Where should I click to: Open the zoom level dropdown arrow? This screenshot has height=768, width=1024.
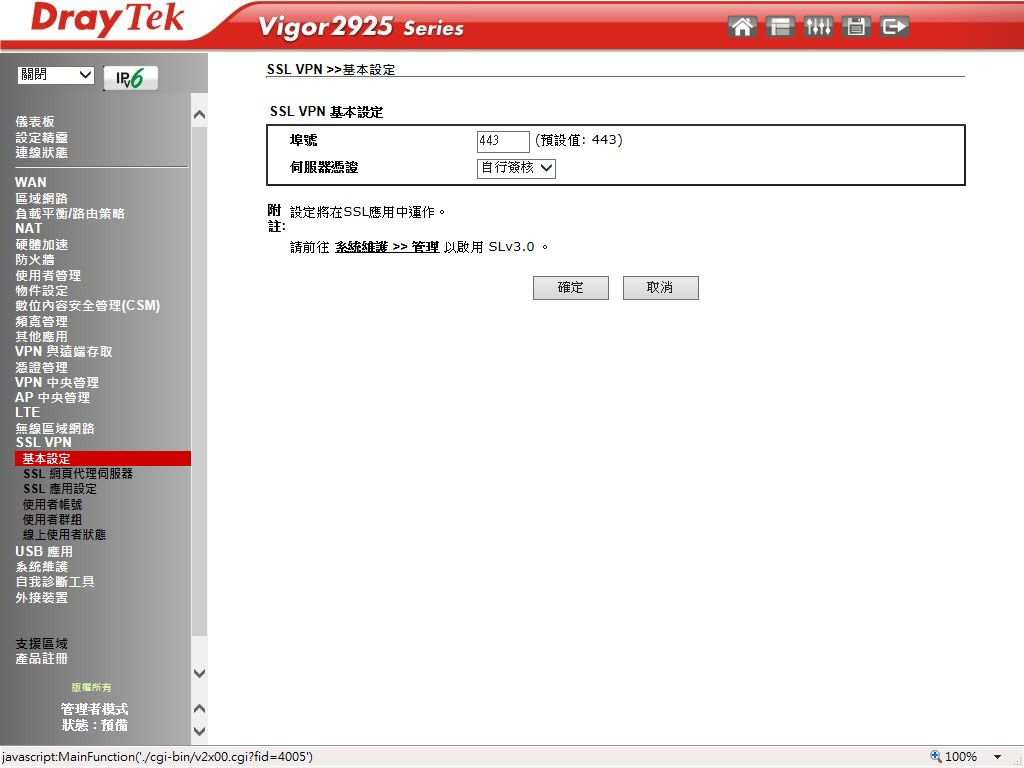click(x=997, y=757)
